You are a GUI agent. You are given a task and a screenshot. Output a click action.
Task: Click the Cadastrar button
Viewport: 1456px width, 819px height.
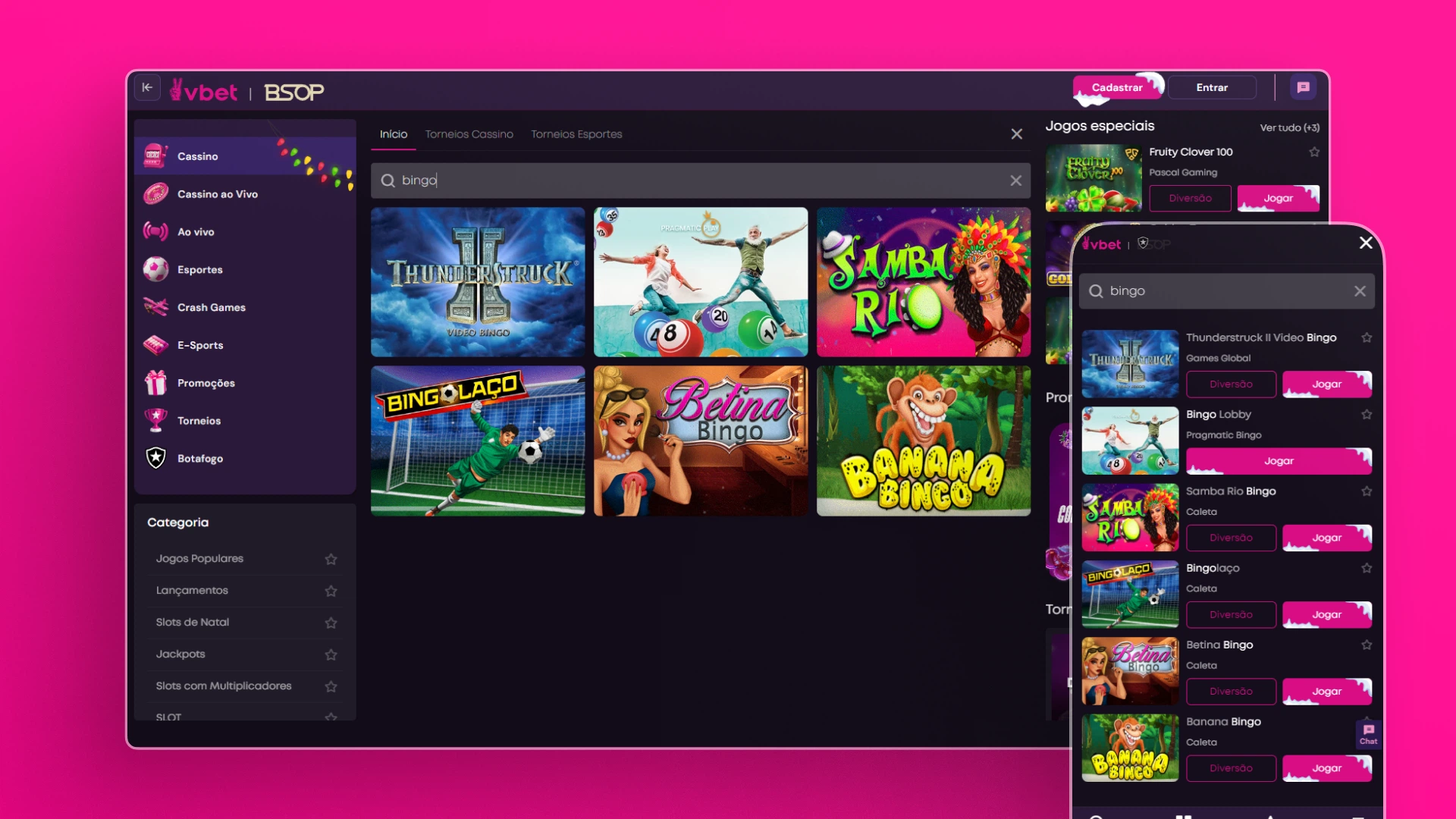click(1117, 87)
